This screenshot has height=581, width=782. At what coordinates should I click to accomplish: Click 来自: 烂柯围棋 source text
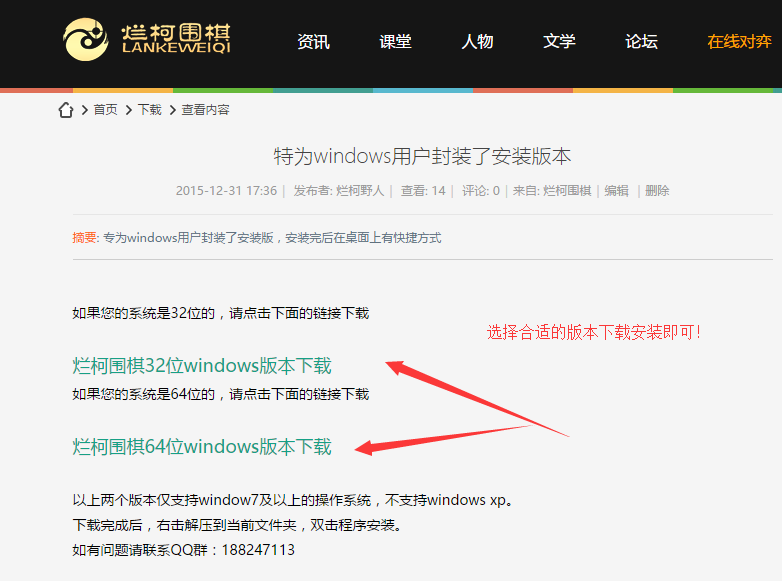(x=552, y=191)
